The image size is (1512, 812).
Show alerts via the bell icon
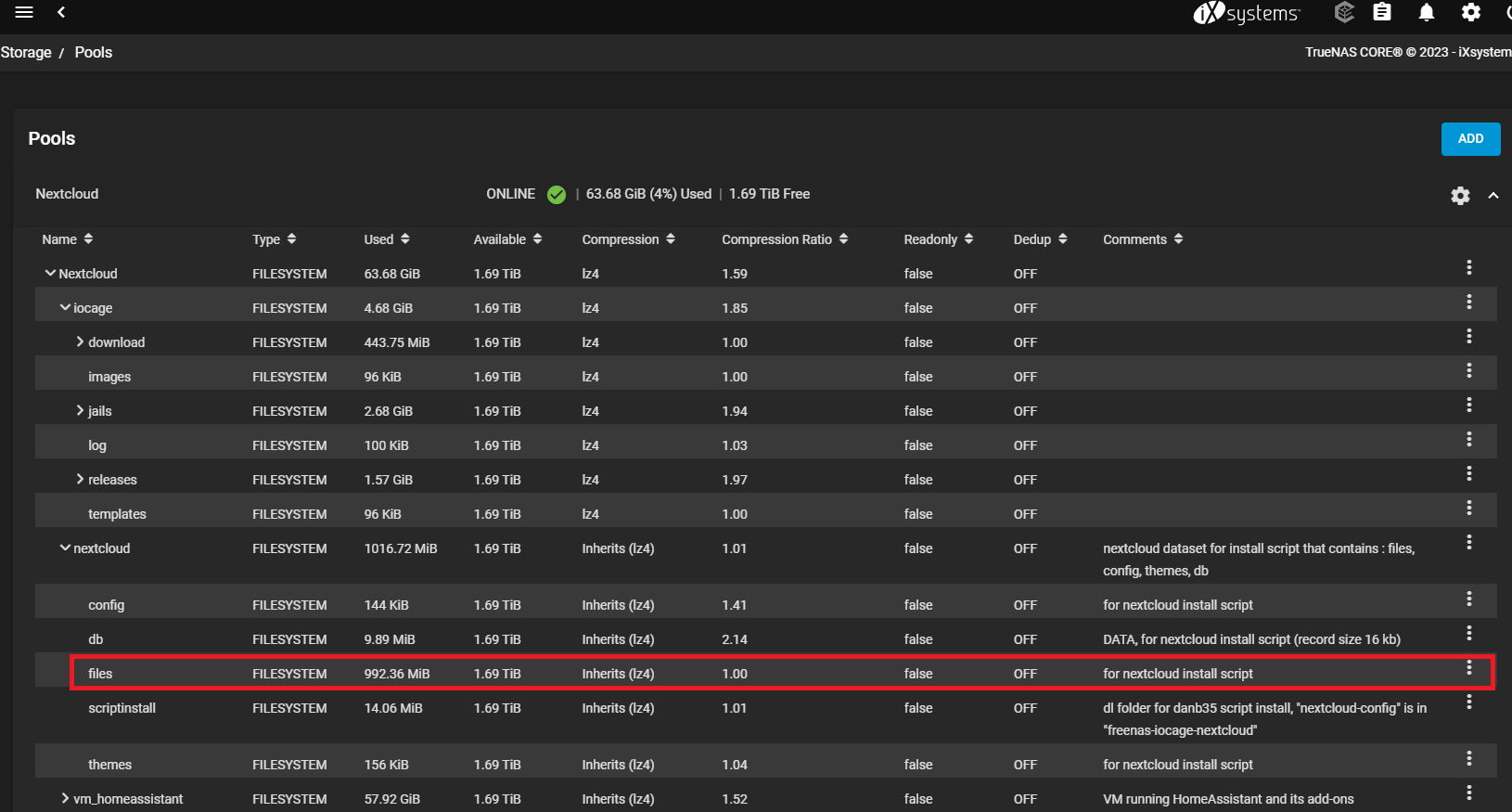coord(1427,12)
